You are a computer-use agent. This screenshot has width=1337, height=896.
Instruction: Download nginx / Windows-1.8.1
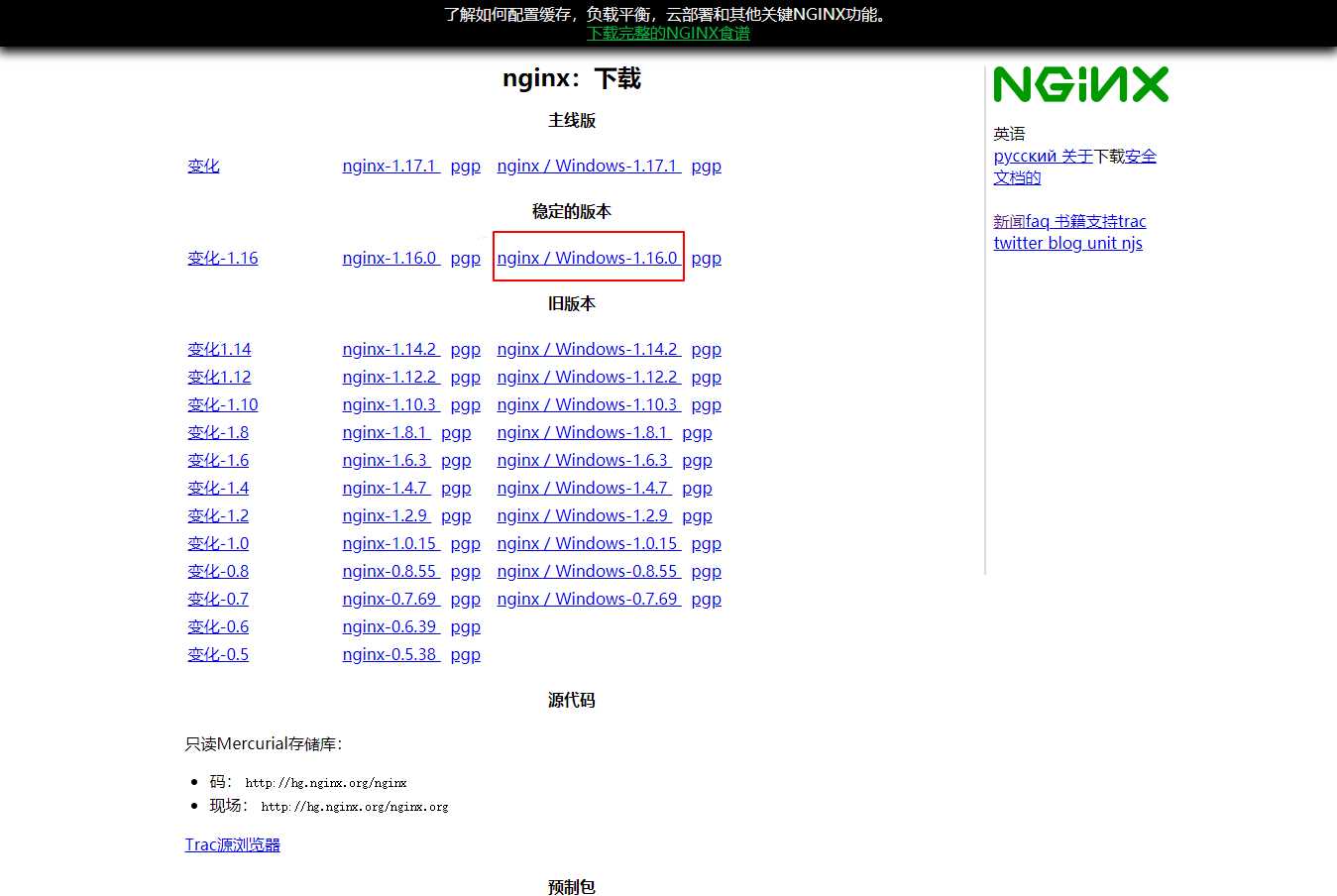click(x=584, y=432)
